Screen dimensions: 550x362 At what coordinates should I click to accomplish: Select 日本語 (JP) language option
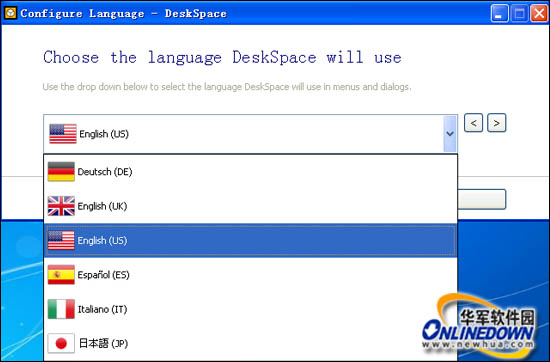250,343
